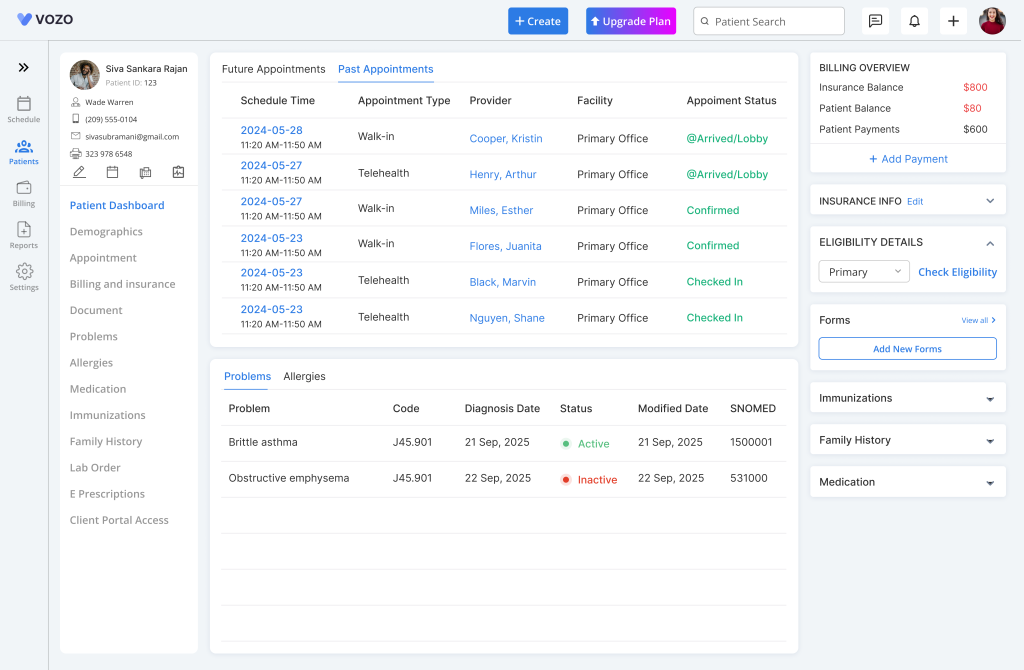Expand the collapsed left sidebar
The image size is (1024, 670).
click(24, 68)
